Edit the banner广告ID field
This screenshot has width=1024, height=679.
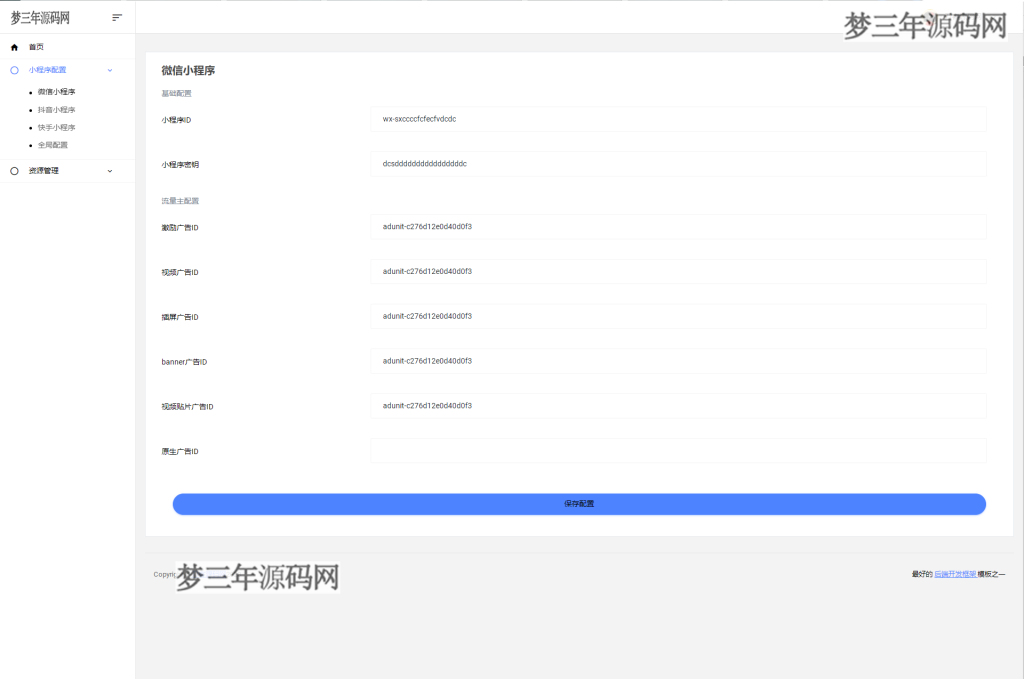pos(677,361)
